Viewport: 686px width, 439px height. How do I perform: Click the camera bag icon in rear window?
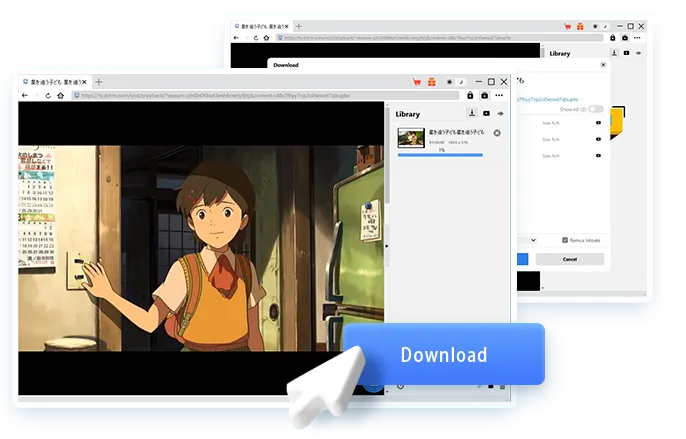625,38
